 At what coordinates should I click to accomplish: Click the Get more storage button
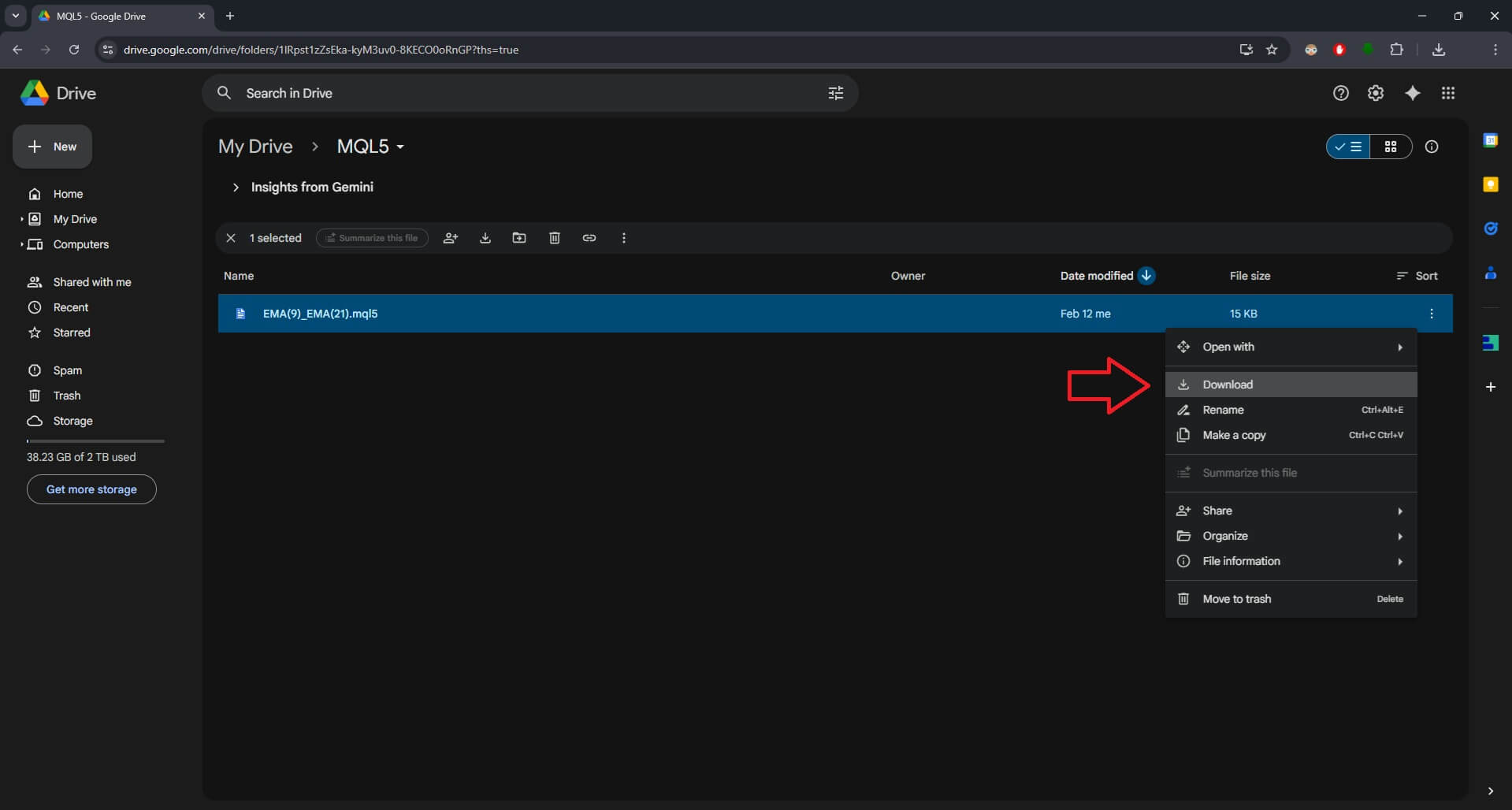pyautogui.click(x=91, y=489)
